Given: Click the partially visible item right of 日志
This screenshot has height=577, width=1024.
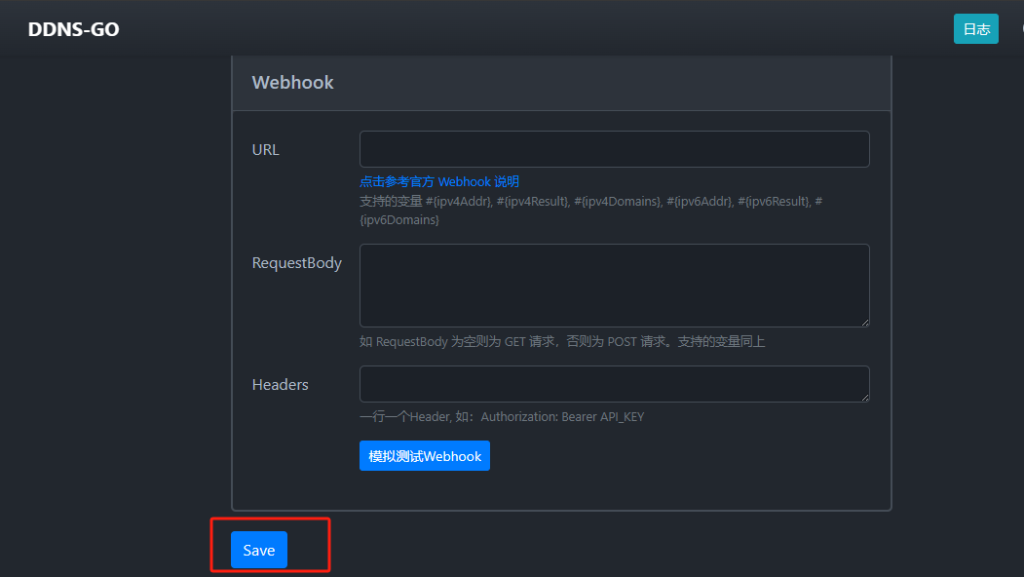Looking at the screenshot, I should (x=1020, y=29).
